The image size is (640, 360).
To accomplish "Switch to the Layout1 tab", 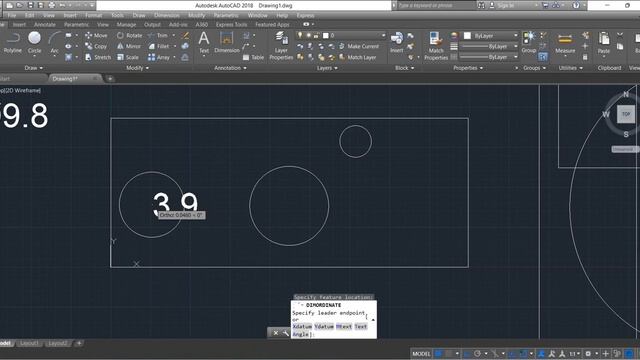I will [29, 343].
